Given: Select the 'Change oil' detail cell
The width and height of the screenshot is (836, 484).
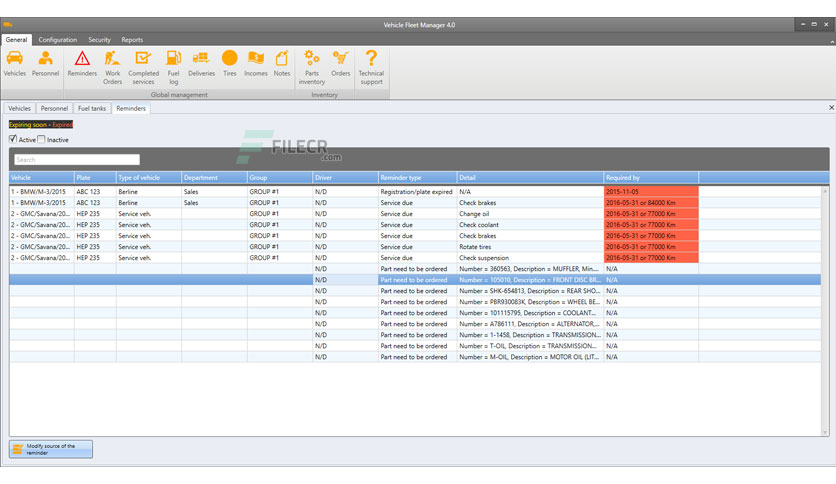Looking at the screenshot, I should [530, 214].
